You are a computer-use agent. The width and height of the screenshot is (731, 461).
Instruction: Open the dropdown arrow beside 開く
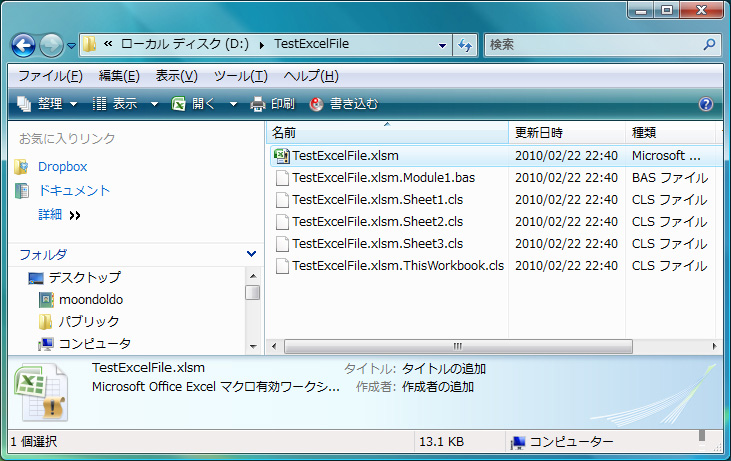pyautogui.click(x=233, y=104)
